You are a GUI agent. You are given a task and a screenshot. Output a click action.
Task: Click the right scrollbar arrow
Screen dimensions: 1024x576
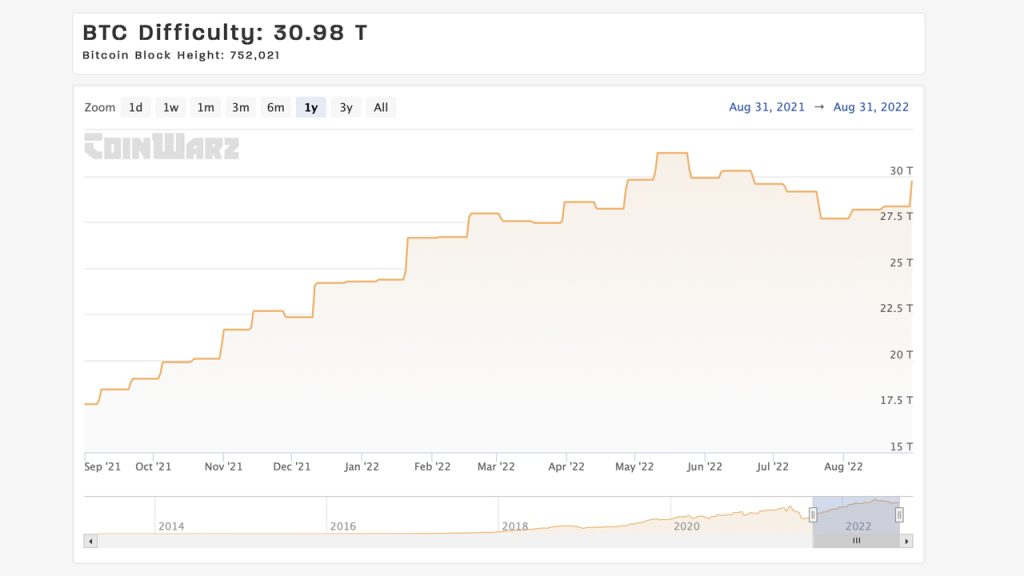click(905, 539)
